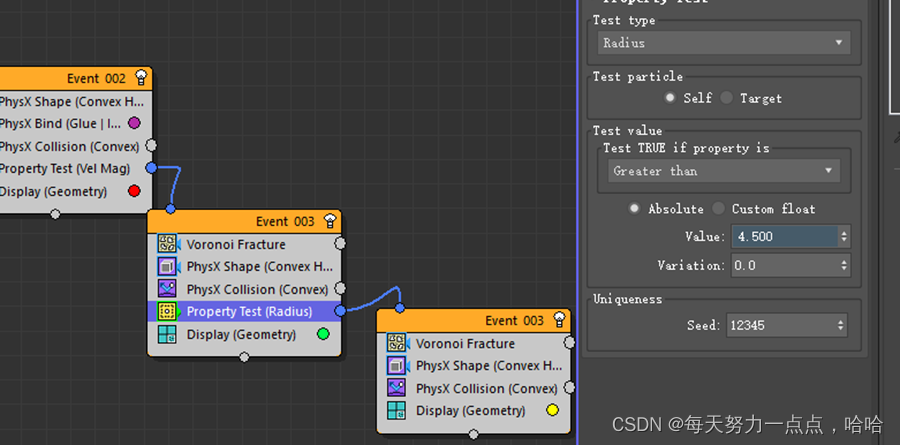
Task: Open the Greater than condition dropdown
Action: click(x=724, y=171)
